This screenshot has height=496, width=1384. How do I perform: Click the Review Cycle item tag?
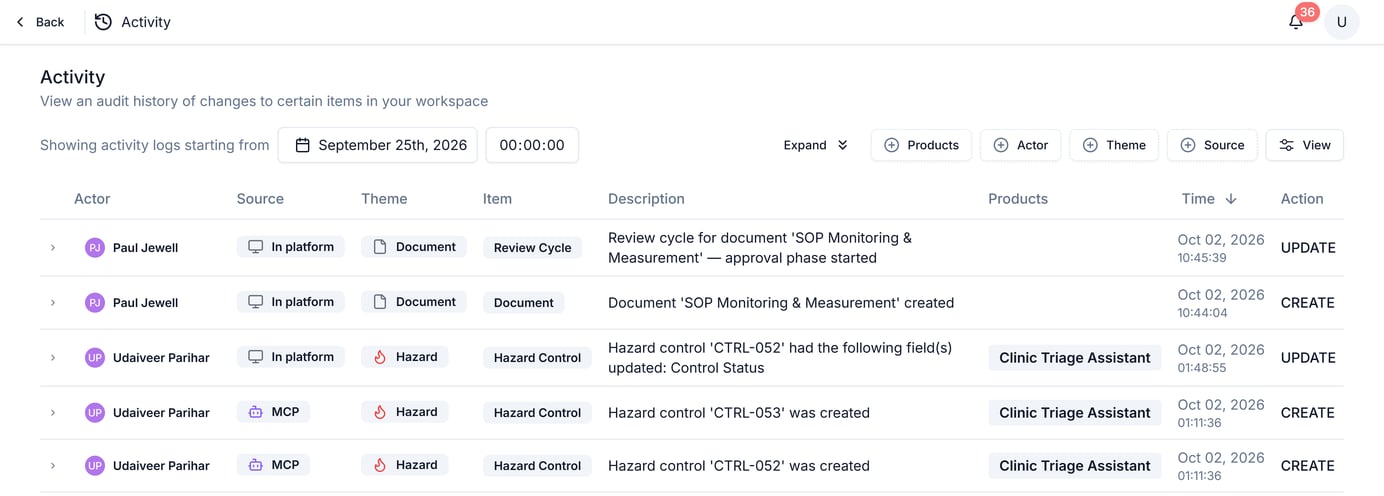point(533,247)
